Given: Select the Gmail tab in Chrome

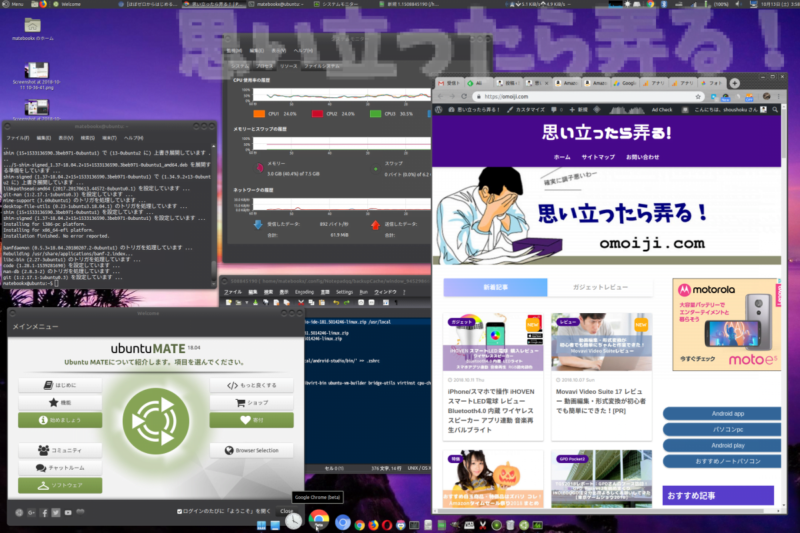Looking at the screenshot, I should click(x=449, y=83).
